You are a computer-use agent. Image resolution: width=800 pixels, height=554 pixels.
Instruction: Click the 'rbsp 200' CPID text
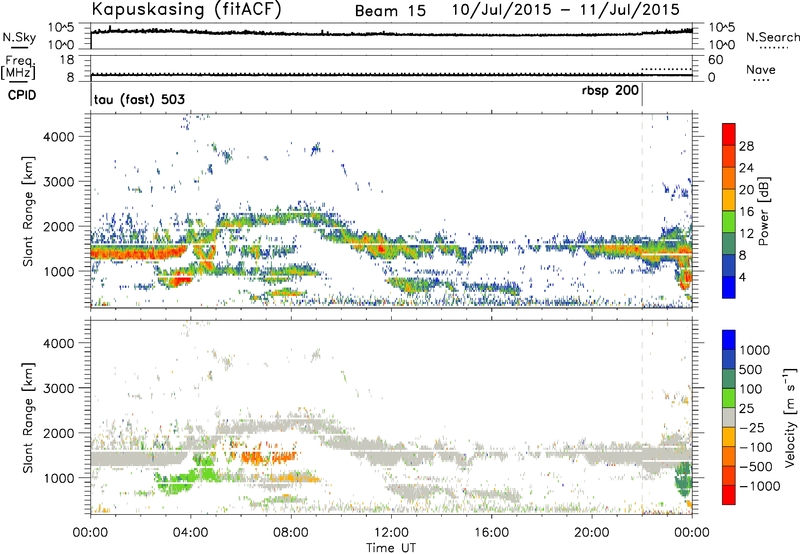[610, 91]
